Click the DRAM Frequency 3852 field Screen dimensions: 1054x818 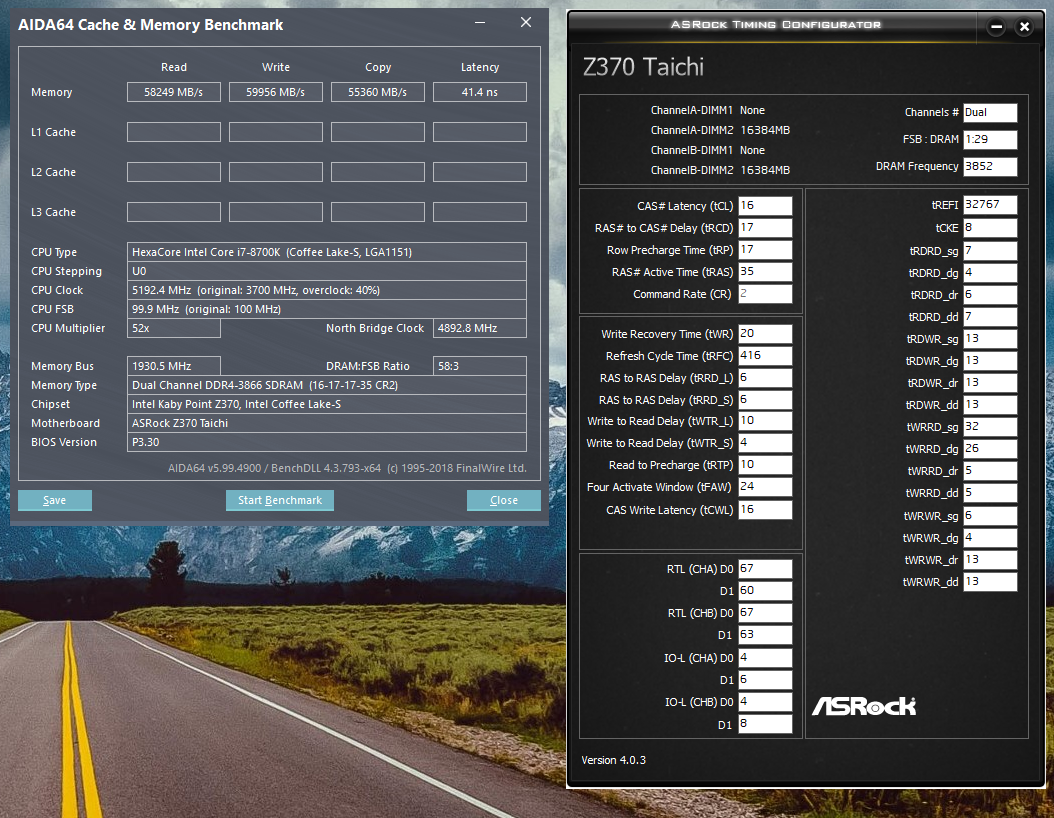pos(990,166)
